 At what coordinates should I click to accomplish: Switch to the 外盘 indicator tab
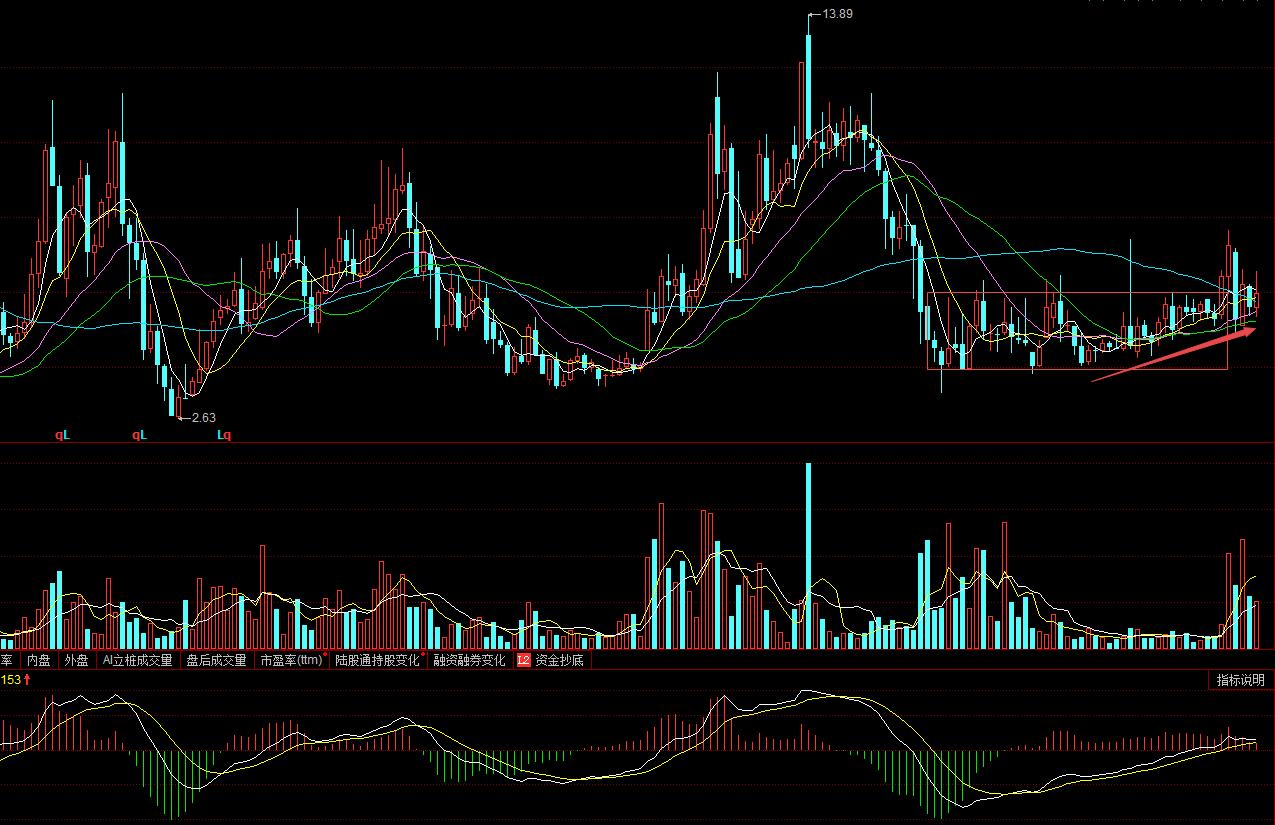(76, 661)
